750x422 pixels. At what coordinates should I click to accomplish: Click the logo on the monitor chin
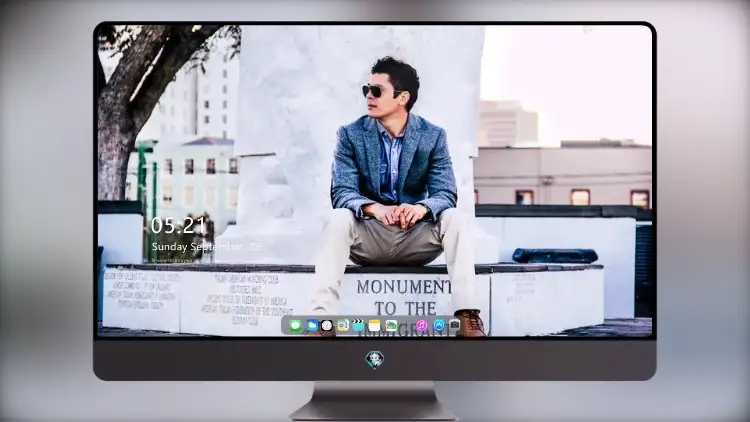(375, 359)
